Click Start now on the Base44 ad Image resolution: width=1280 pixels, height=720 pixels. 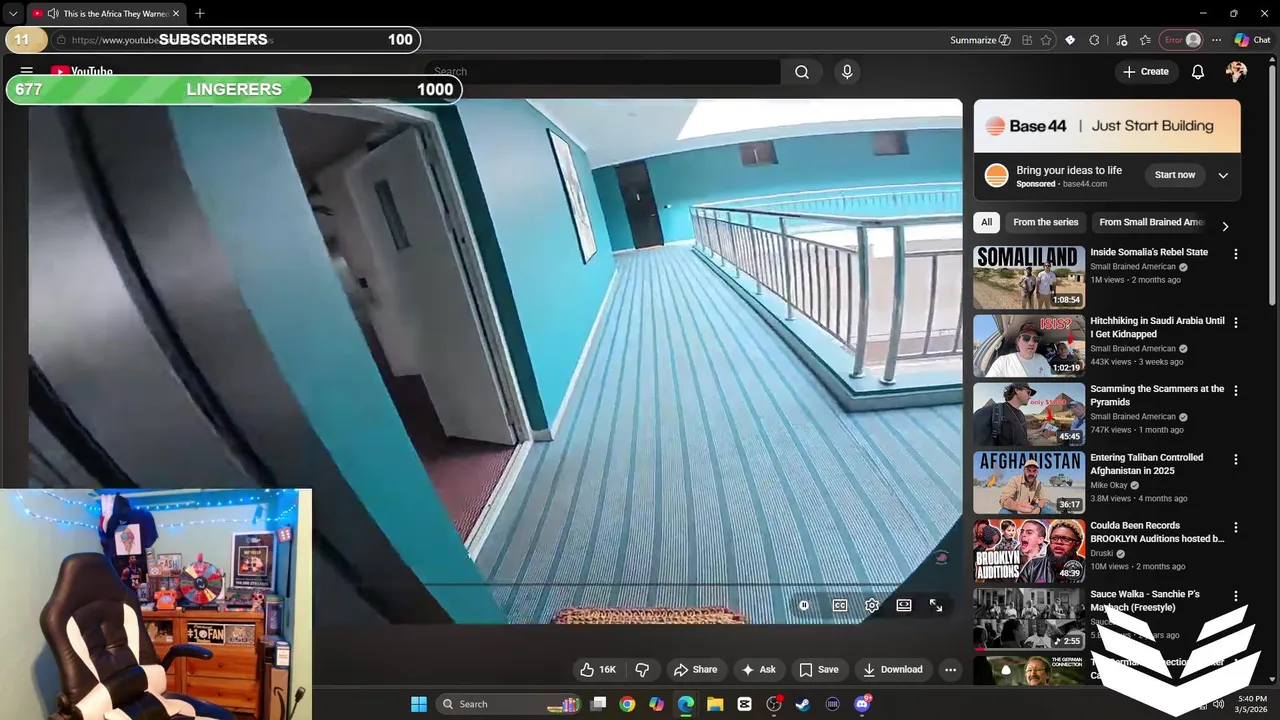point(1174,175)
